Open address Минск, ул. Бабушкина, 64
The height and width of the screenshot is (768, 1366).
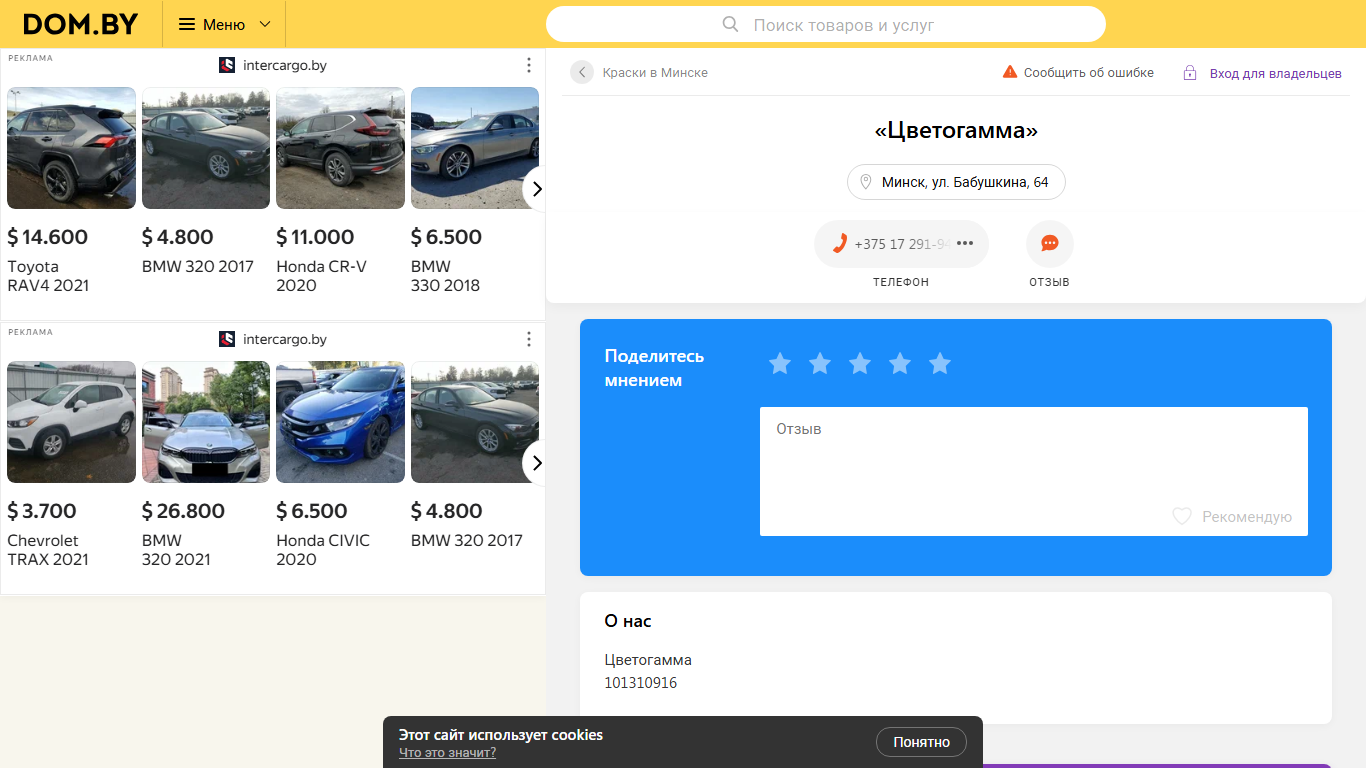point(956,182)
